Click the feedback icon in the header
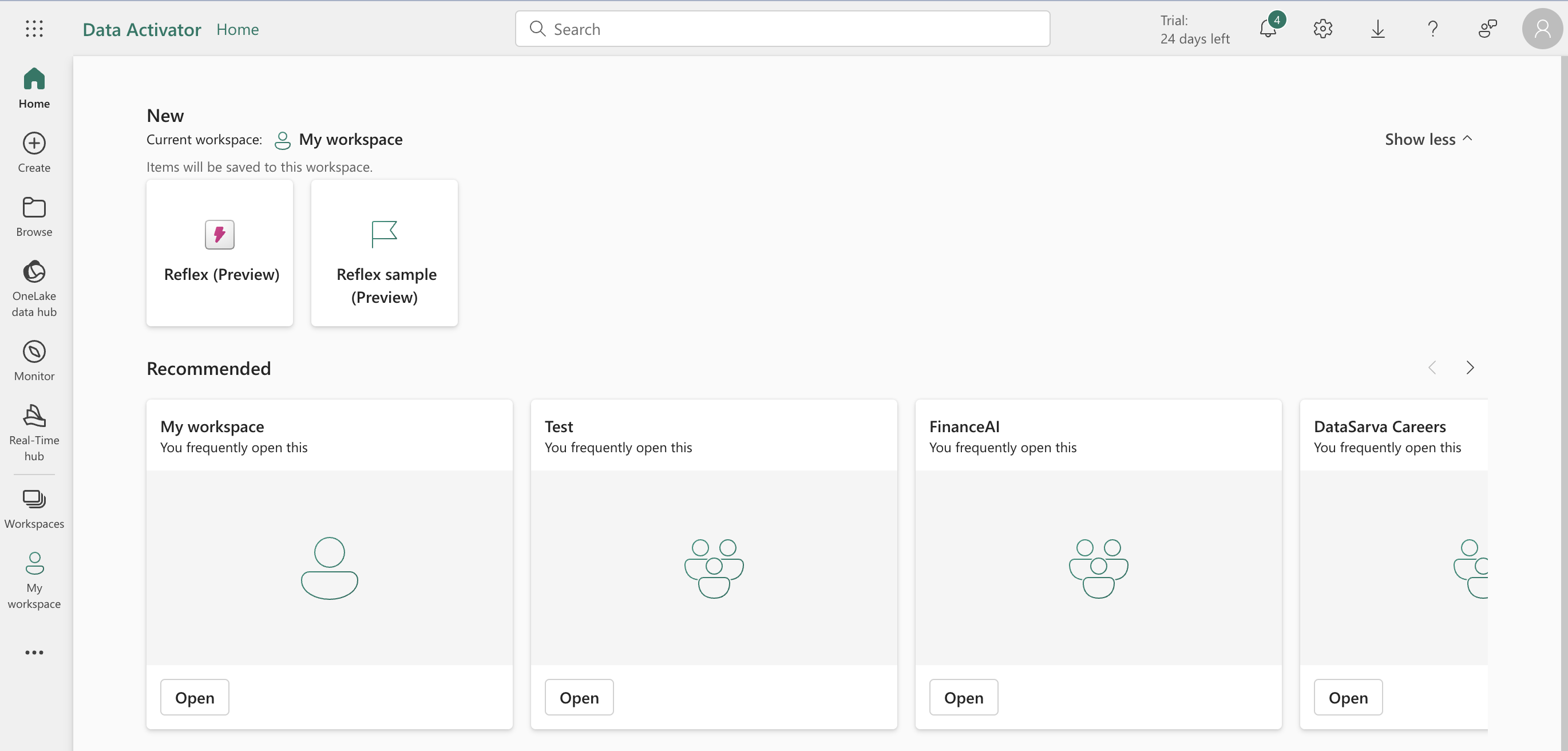This screenshot has height=751, width=1568. click(1488, 29)
